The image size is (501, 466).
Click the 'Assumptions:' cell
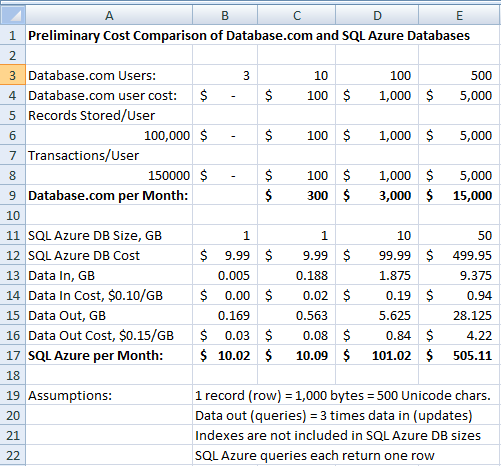pyautogui.click(x=109, y=395)
